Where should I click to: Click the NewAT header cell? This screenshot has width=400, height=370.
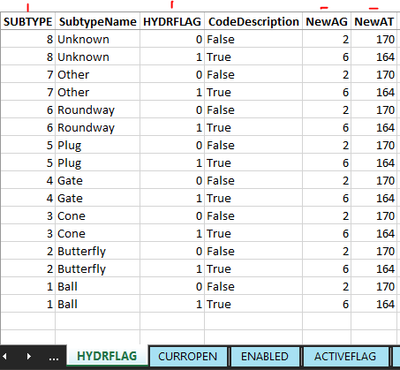click(x=374, y=22)
